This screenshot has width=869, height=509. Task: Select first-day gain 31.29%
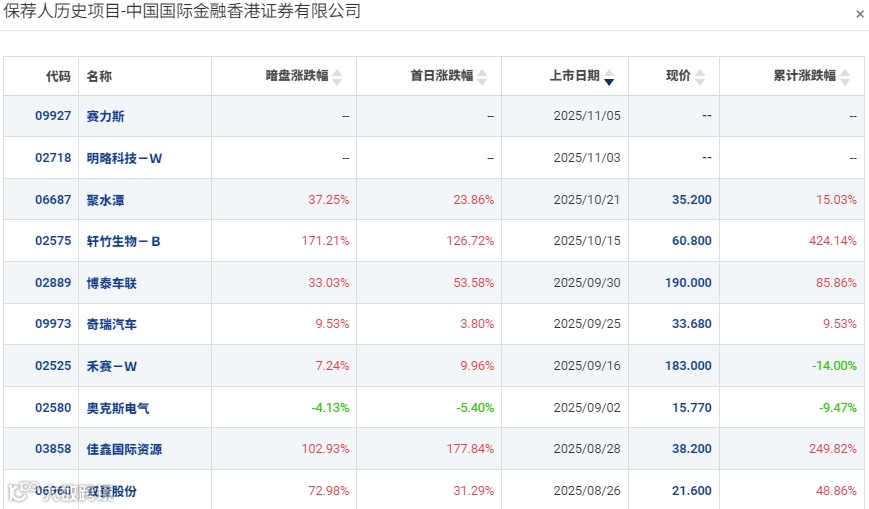click(473, 491)
